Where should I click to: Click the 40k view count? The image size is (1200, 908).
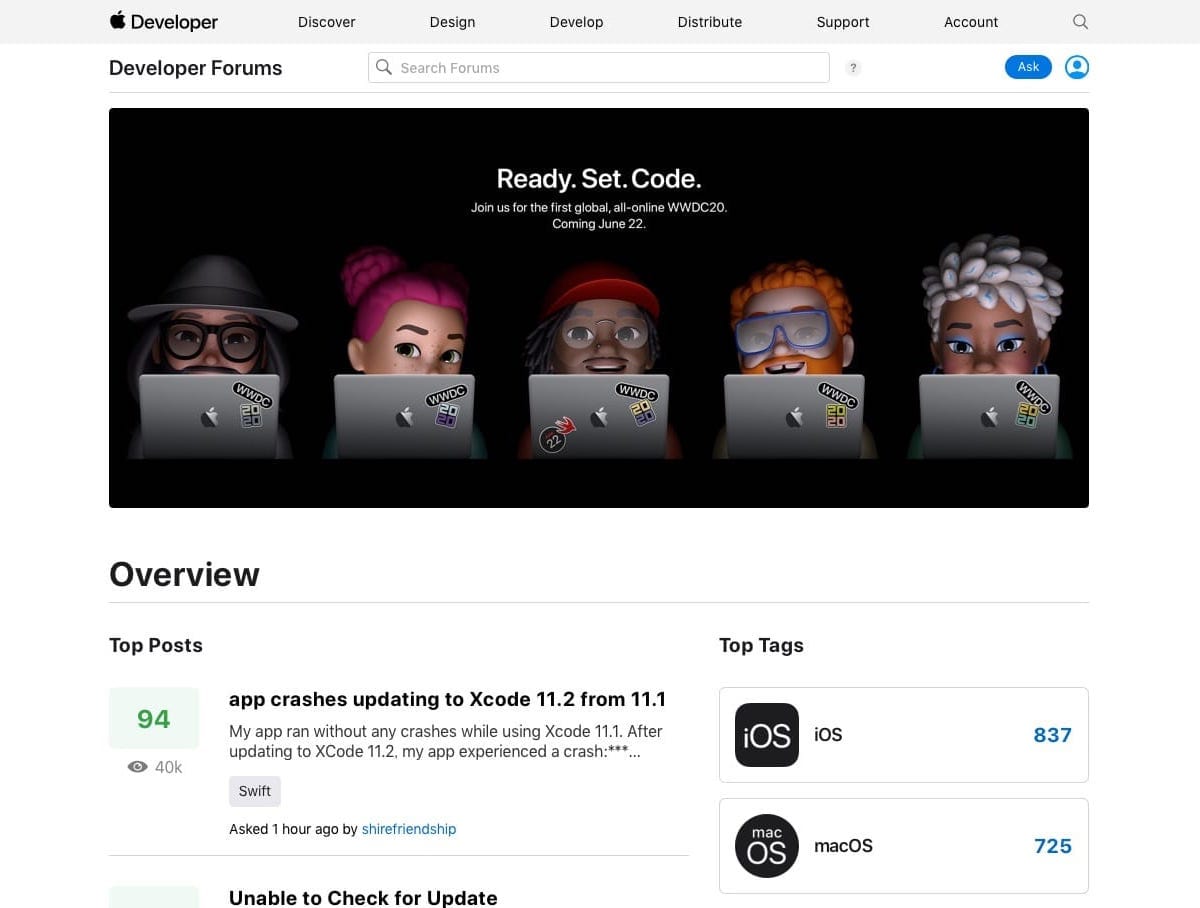(x=169, y=767)
